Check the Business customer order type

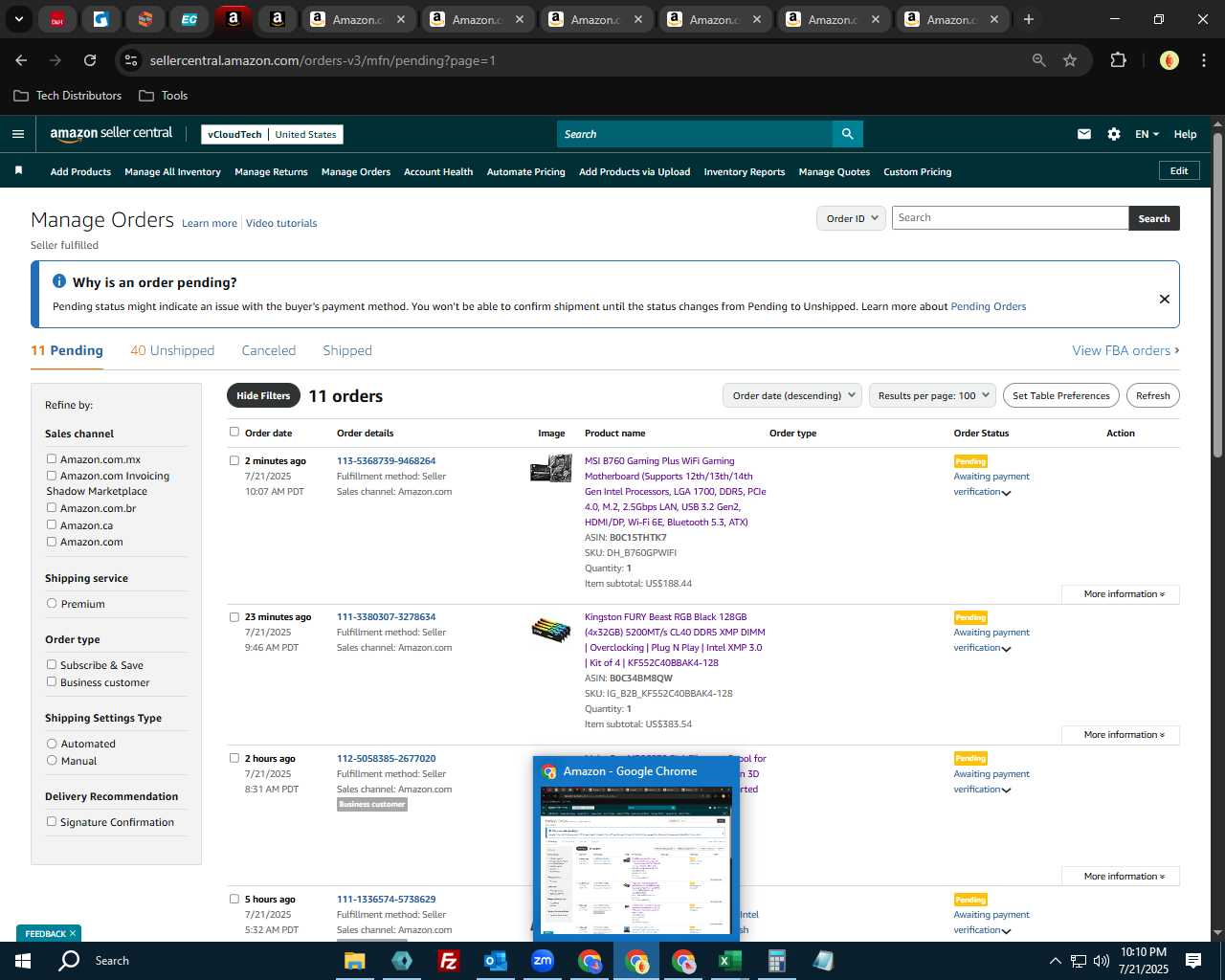tap(52, 681)
